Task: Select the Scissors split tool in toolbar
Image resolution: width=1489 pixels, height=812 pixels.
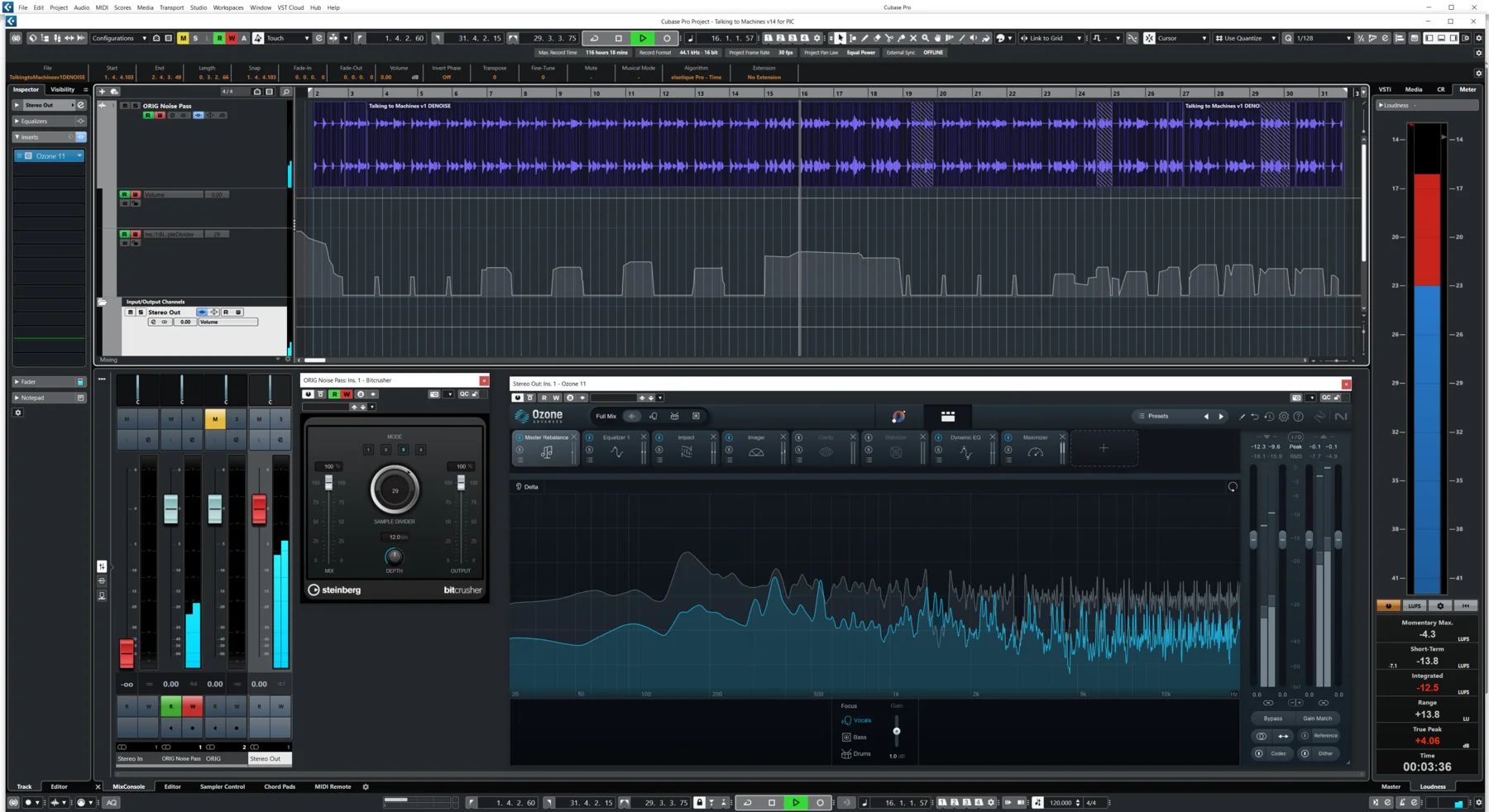Action: click(889, 38)
